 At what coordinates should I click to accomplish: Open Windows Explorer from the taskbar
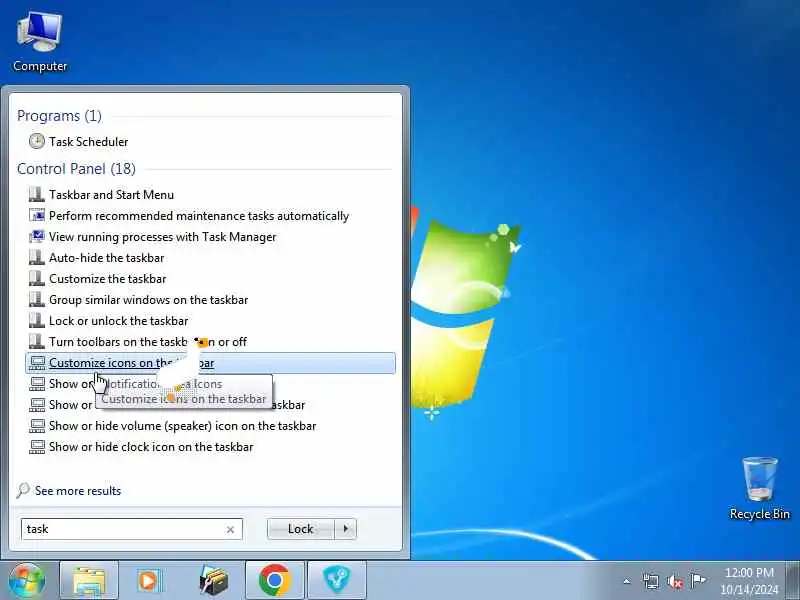point(89,581)
